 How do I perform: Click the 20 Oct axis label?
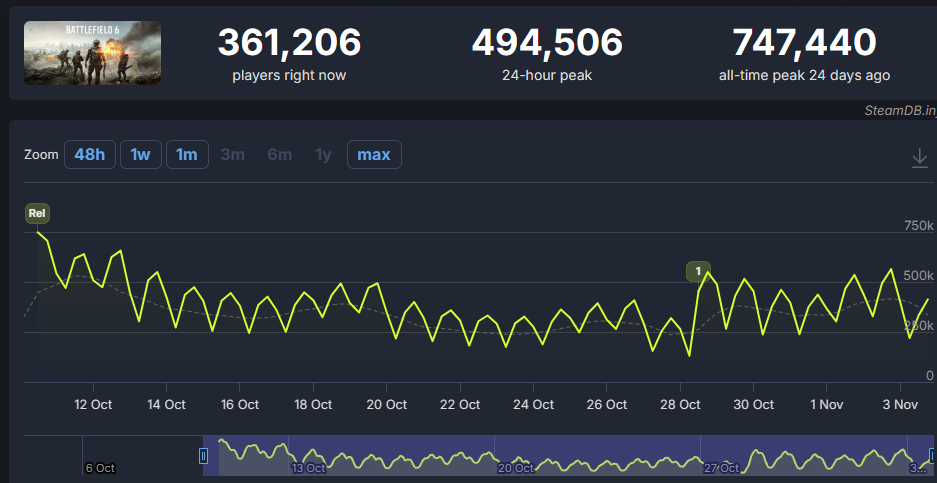[387, 405]
